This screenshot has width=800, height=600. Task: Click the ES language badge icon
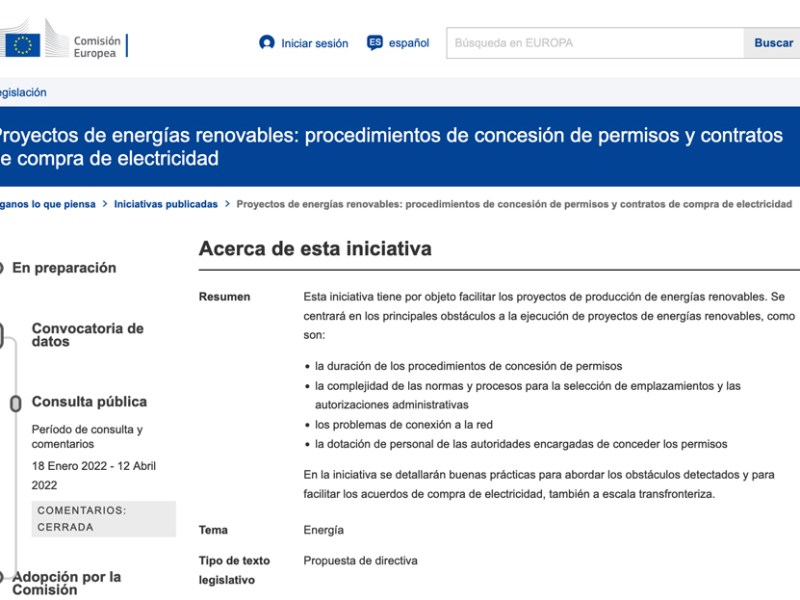tap(375, 43)
